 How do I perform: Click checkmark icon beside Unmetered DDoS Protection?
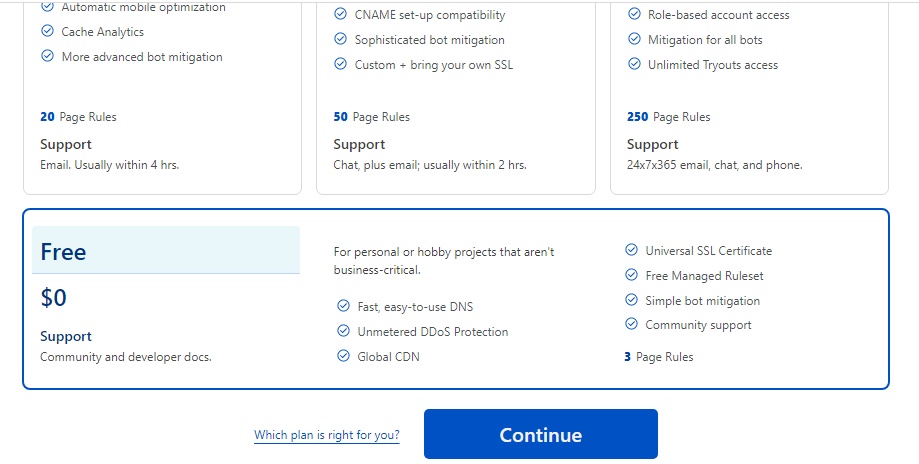point(343,331)
